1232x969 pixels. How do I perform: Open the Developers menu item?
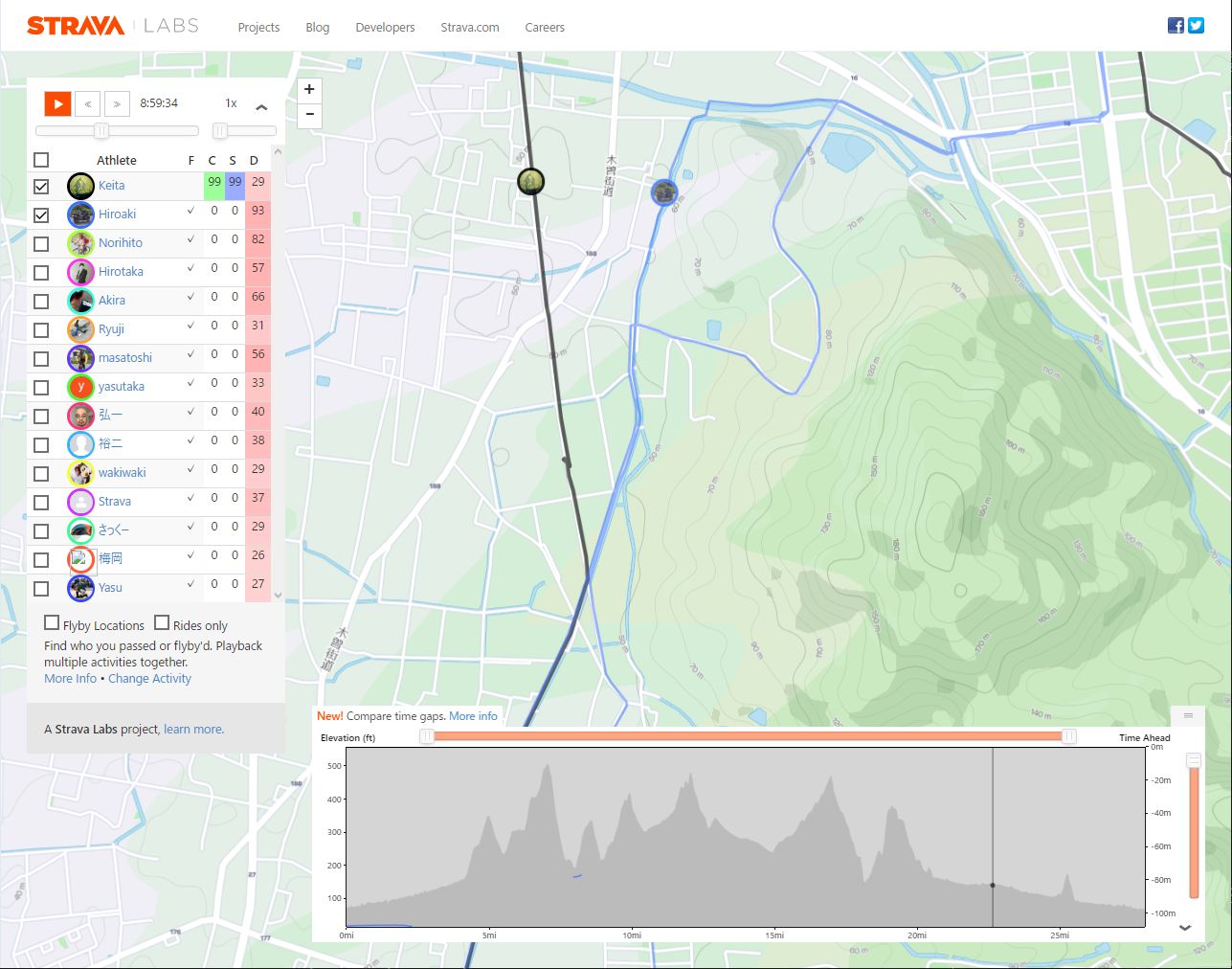click(x=385, y=27)
